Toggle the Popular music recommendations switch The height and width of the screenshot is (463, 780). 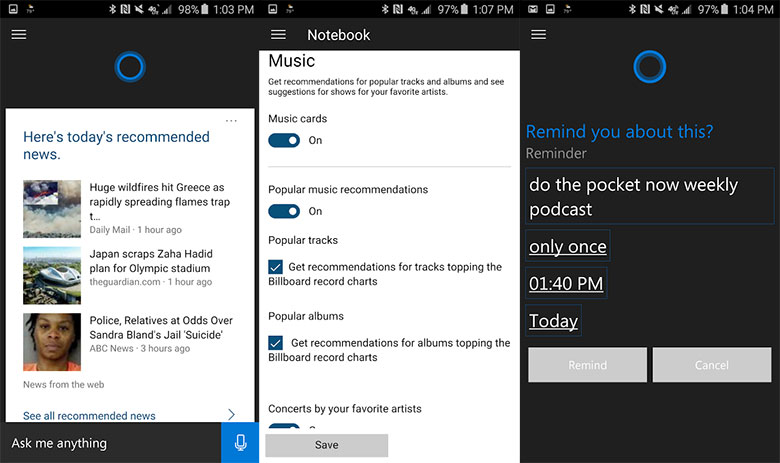pyautogui.click(x=284, y=211)
